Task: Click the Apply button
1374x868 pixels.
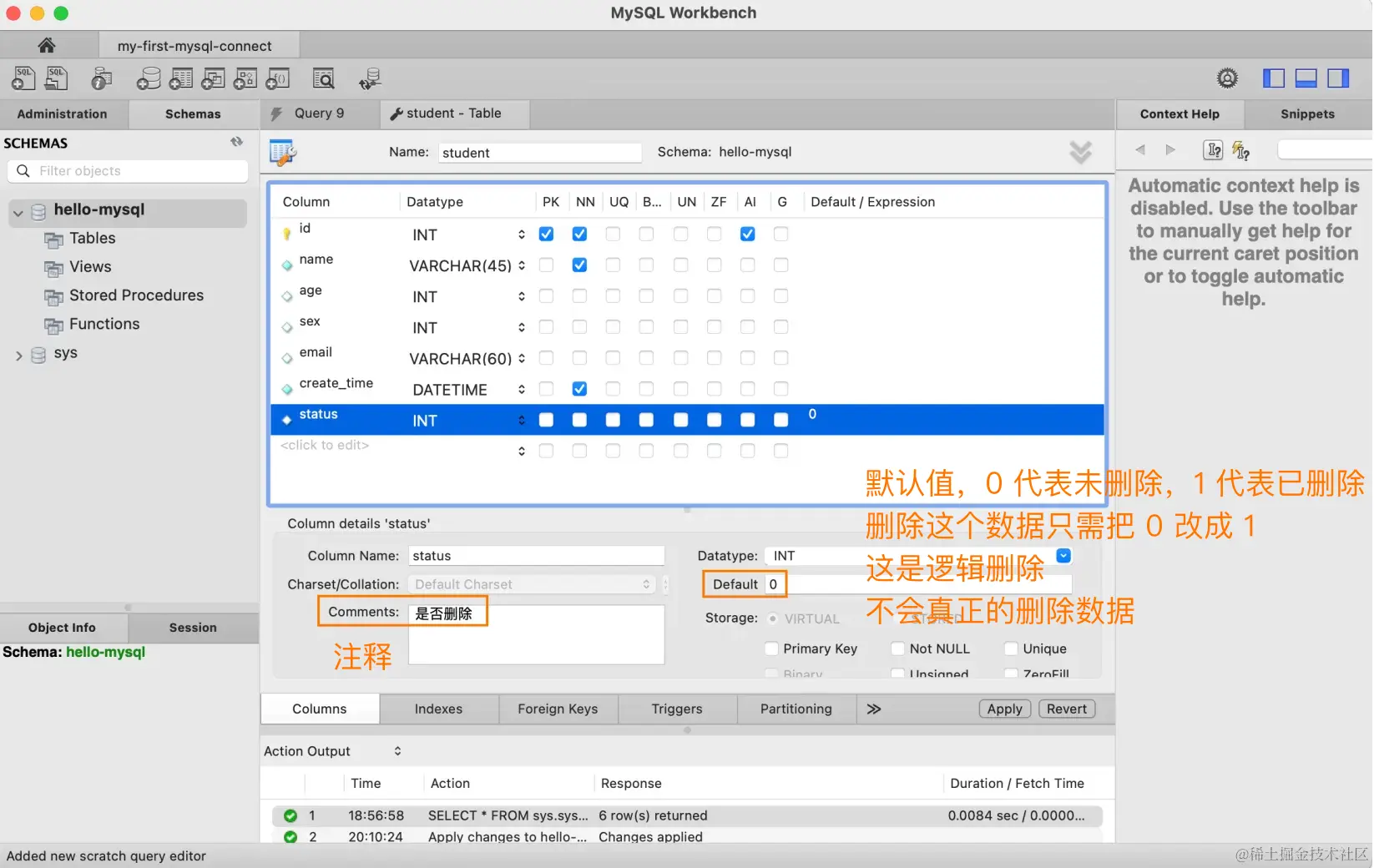Action: click(1004, 709)
